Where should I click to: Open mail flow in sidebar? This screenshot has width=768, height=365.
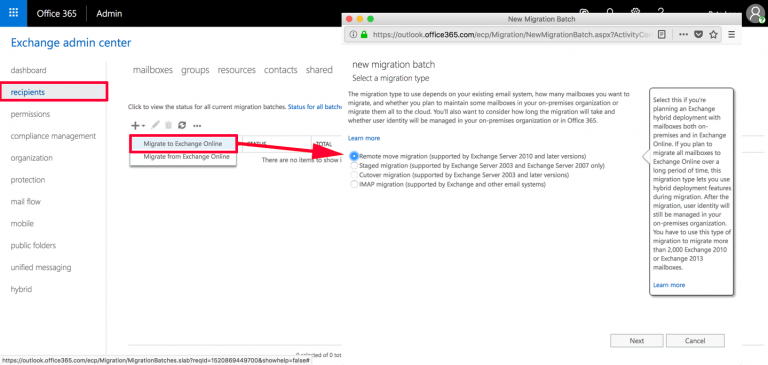coord(25,201)
